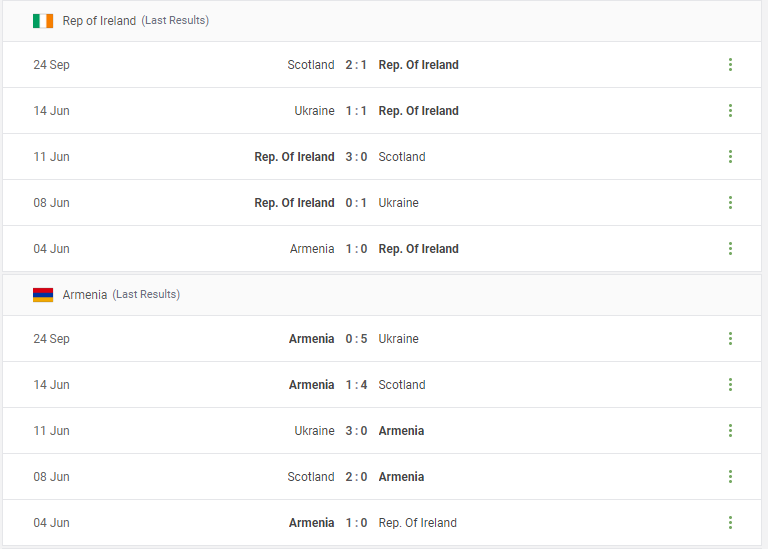Open three-dot menu for 04 Jun Ireland results row
768x549 pixels.
[x=730, y=249]
